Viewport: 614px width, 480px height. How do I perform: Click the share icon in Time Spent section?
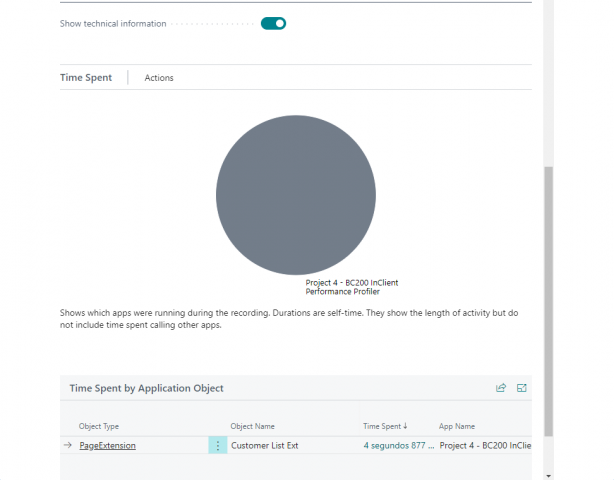pyautogui.click(x=501, y=388)
